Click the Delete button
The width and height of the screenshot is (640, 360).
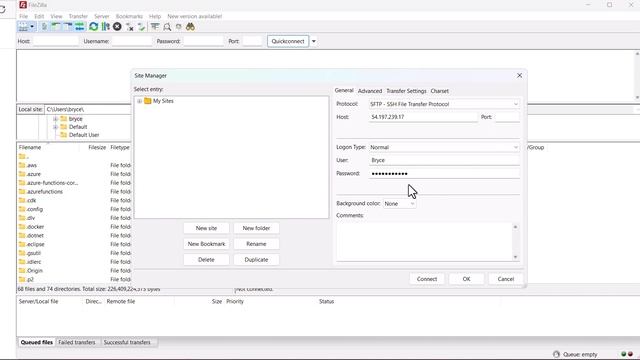(206, 260)
